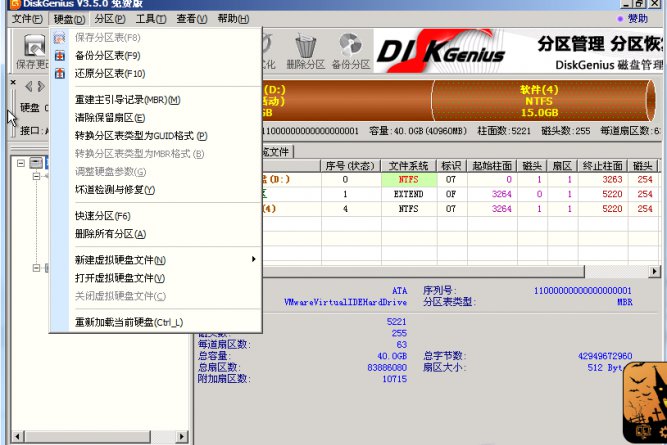Select the (D:) partition bar segment
667x445 pixels.
tap(347, 101)
